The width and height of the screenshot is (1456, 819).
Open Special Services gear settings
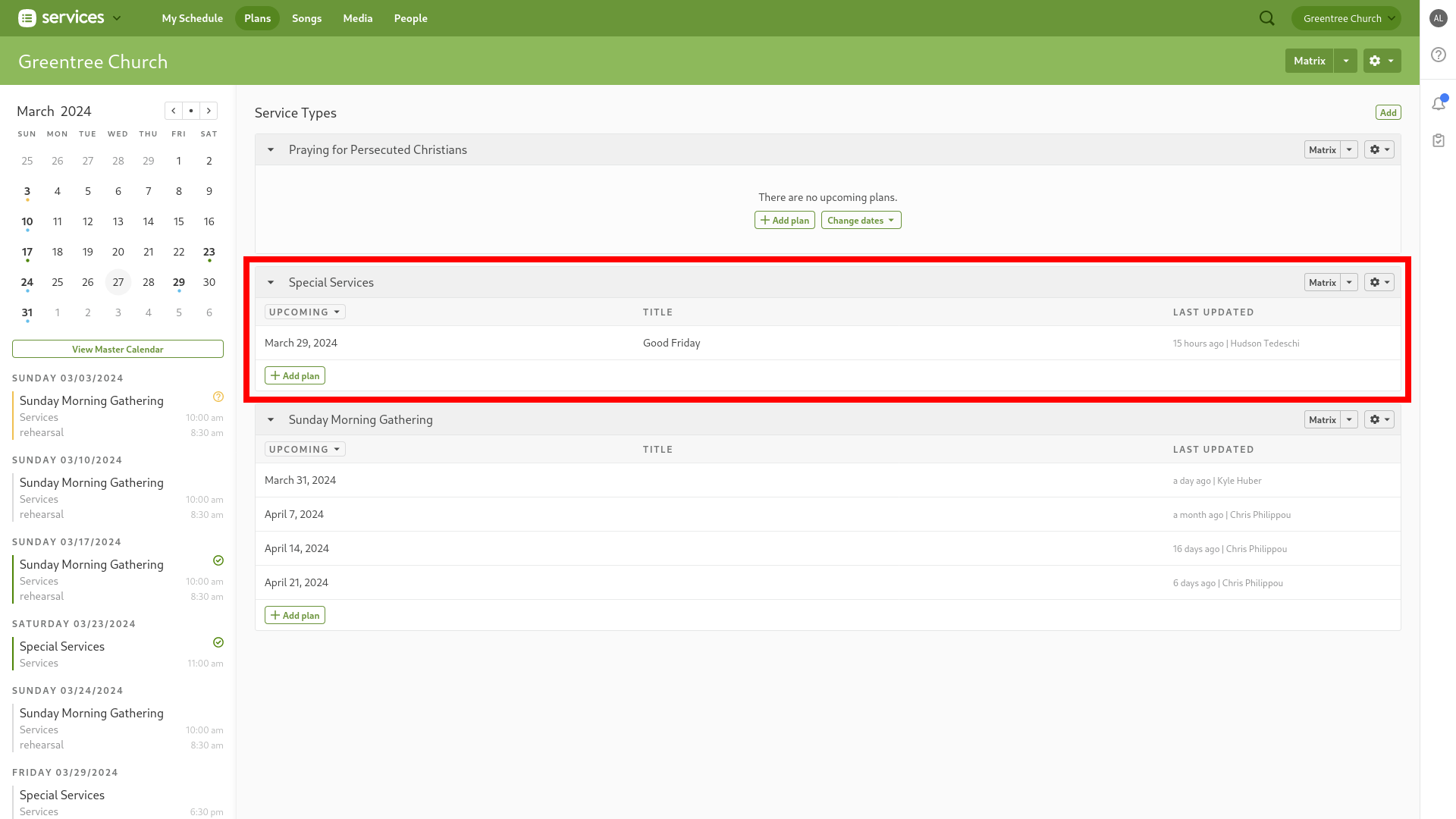coord(1379,282)
